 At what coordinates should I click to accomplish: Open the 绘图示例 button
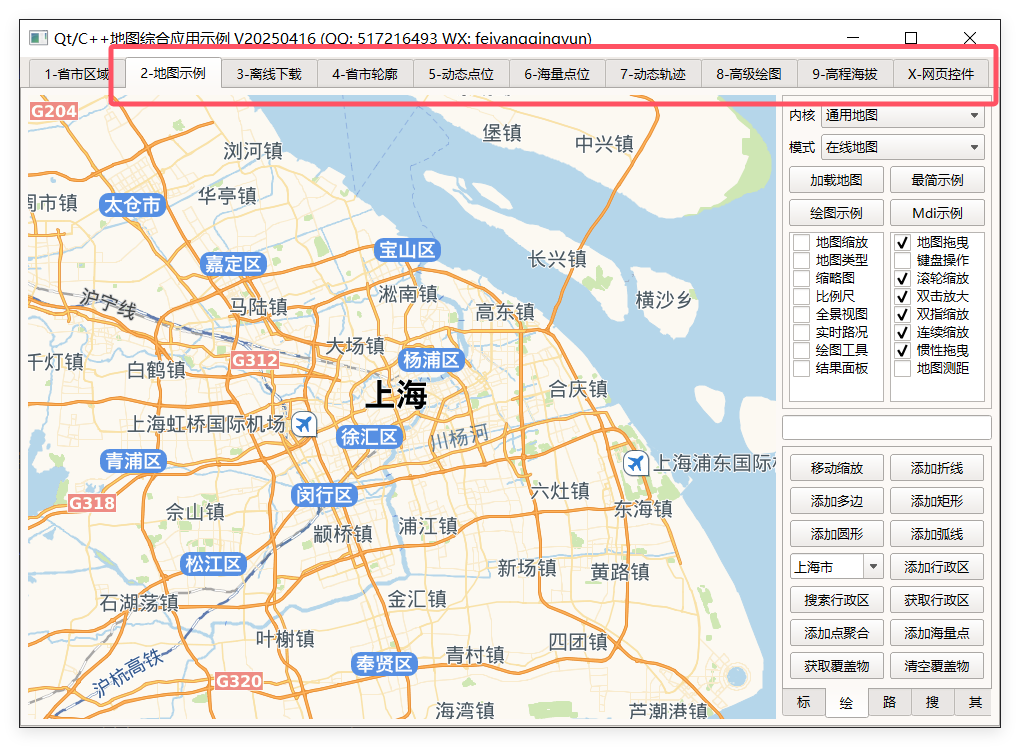coord(837,213)
